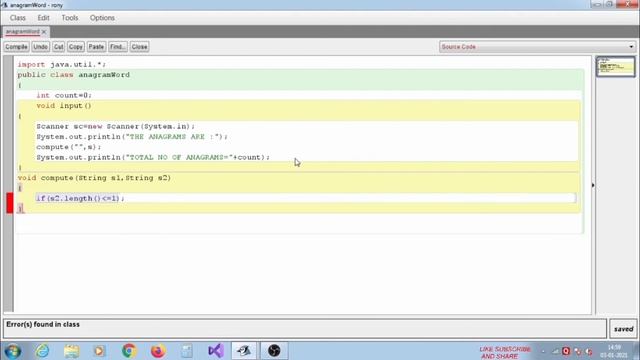Open Firefox from taskbar
The height and width of the screenshot is (360, 640).
[x=158, y=351]
